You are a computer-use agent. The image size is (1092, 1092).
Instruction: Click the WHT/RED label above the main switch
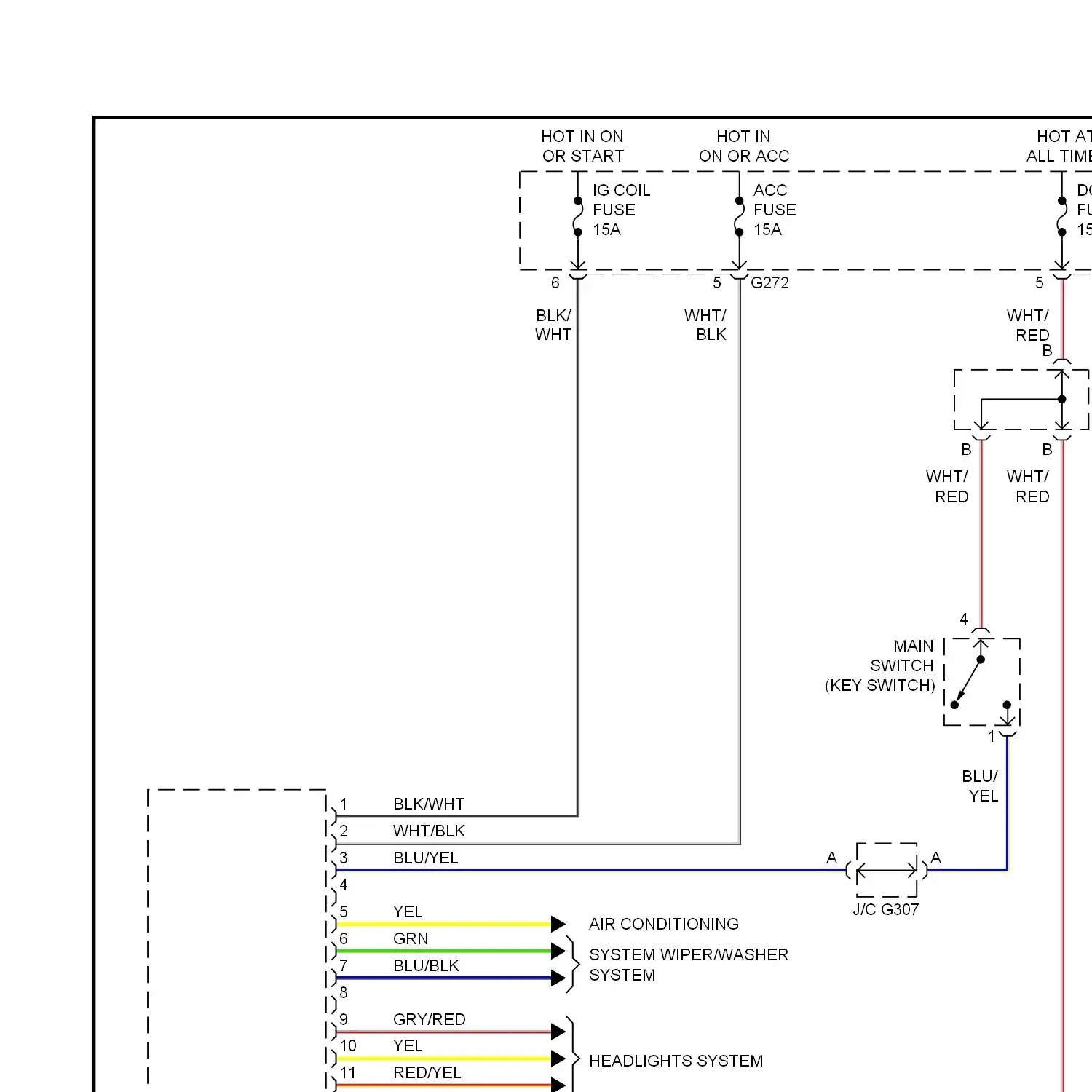pyautogui.click(x=947, y=486)
